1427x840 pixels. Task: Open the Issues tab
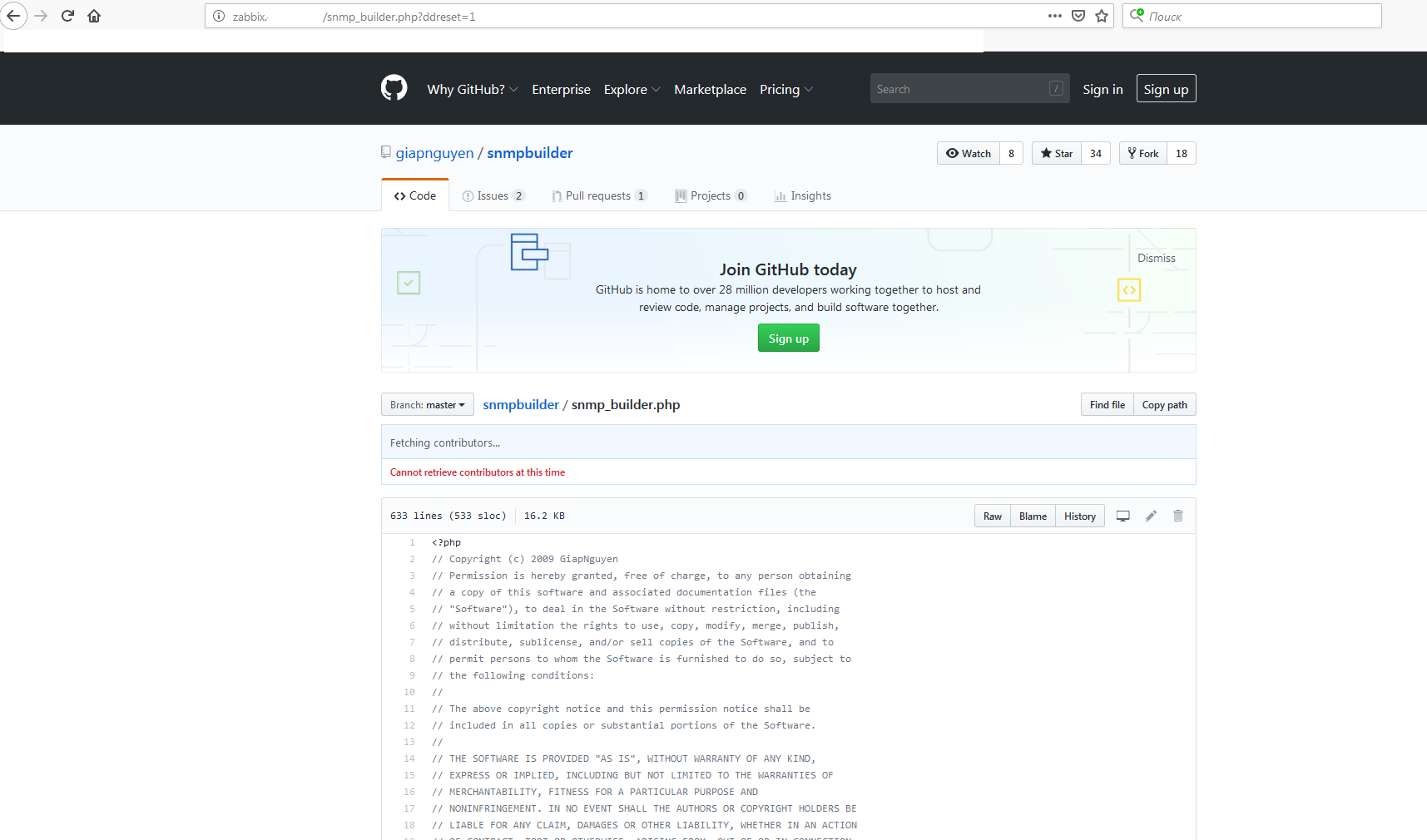[493, 195]
